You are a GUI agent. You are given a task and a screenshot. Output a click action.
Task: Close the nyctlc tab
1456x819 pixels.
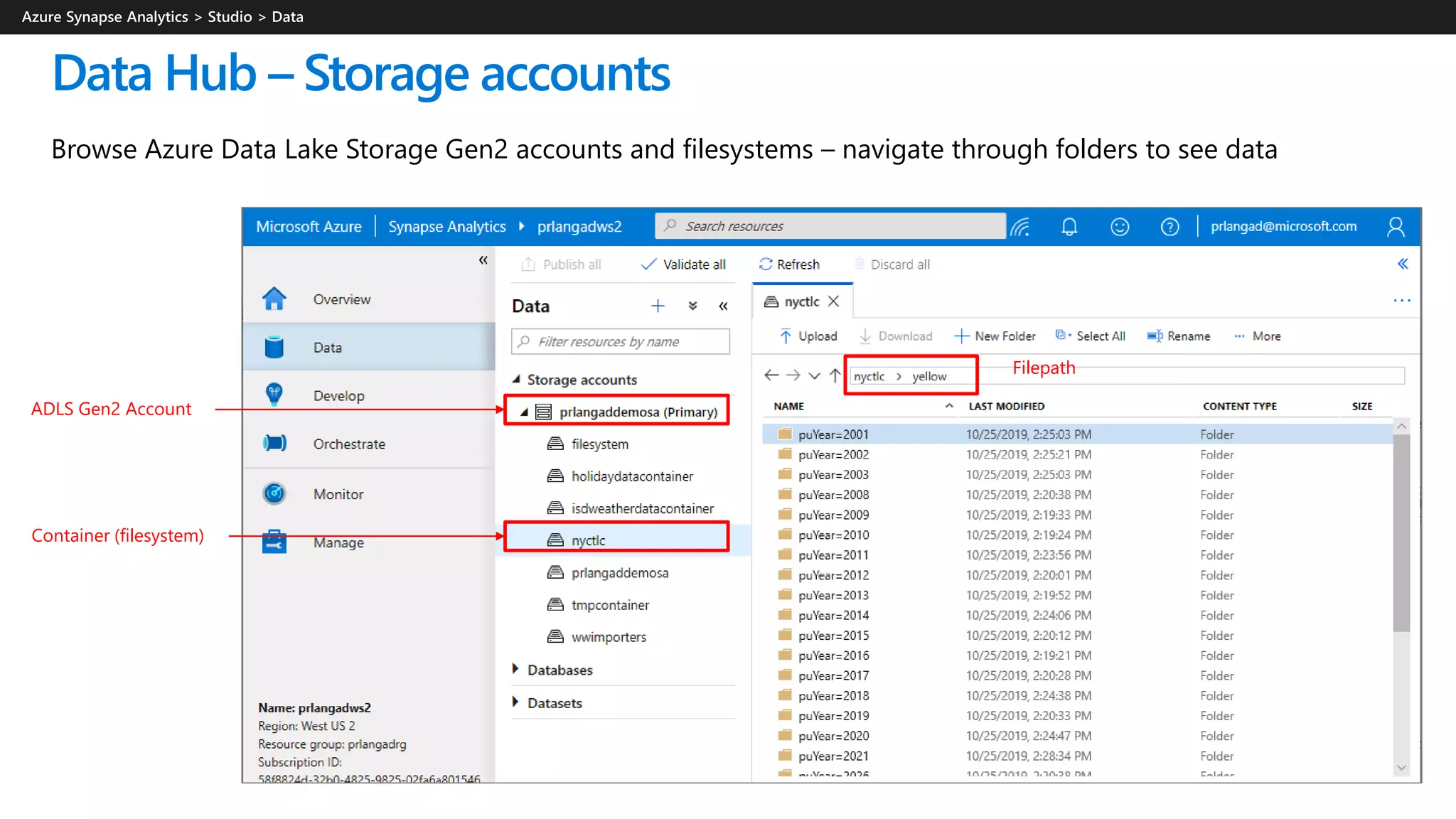point(834,301)
